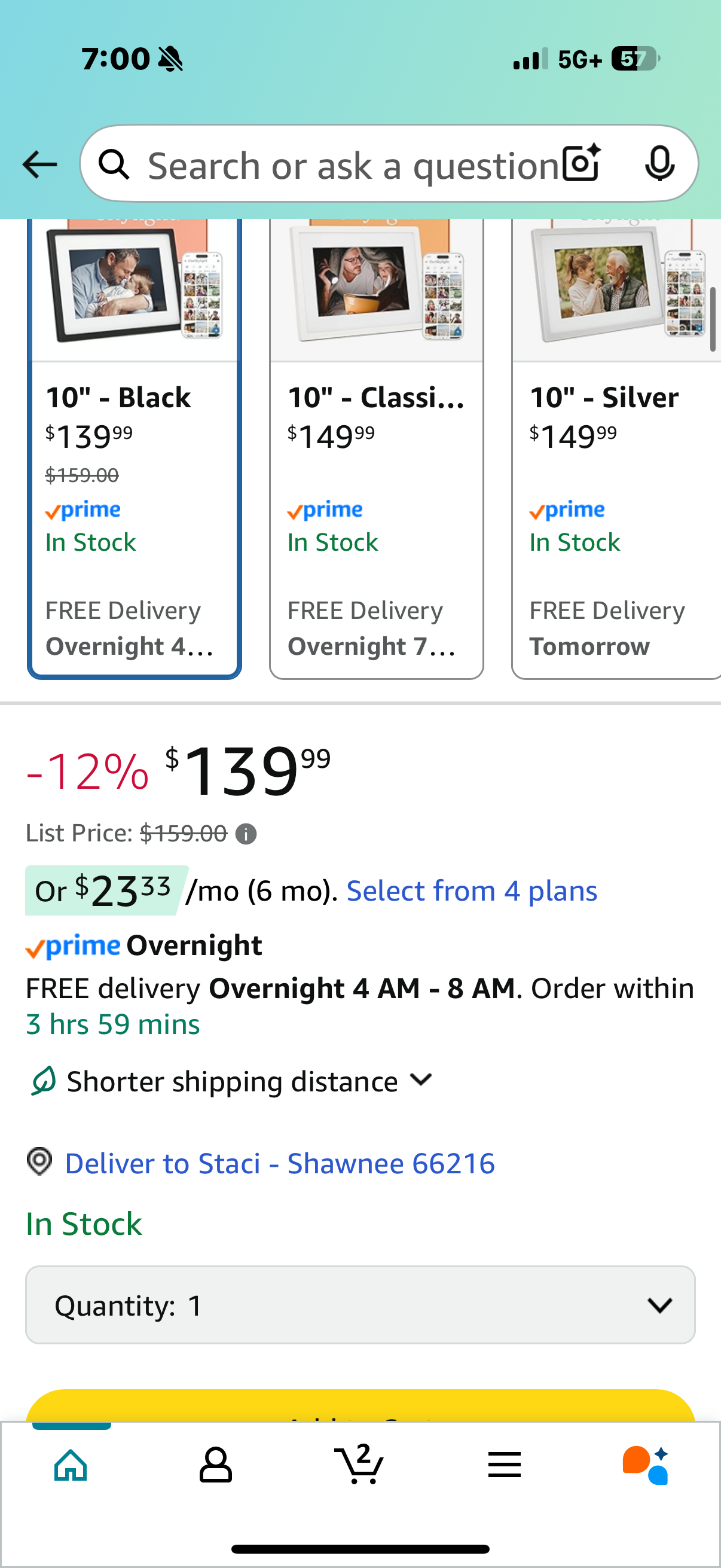
Task: Open the account profile icon
Action: (215, 1465)
